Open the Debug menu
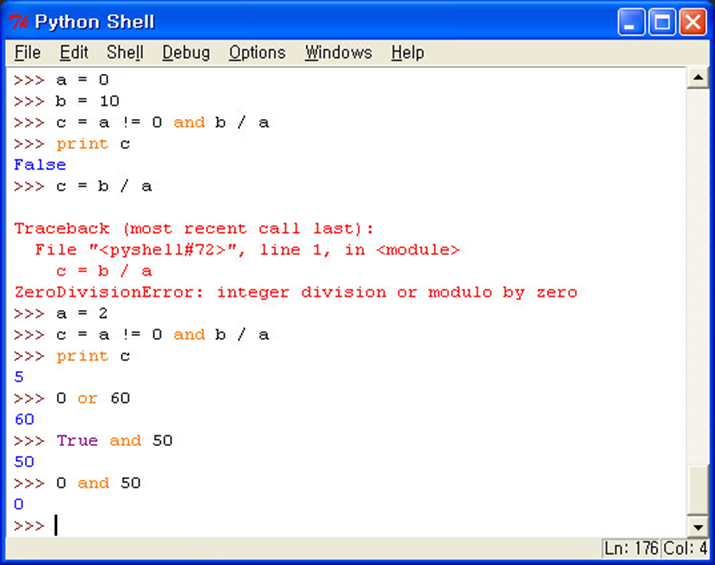This screenshot has height=565, width=715. 186,53
